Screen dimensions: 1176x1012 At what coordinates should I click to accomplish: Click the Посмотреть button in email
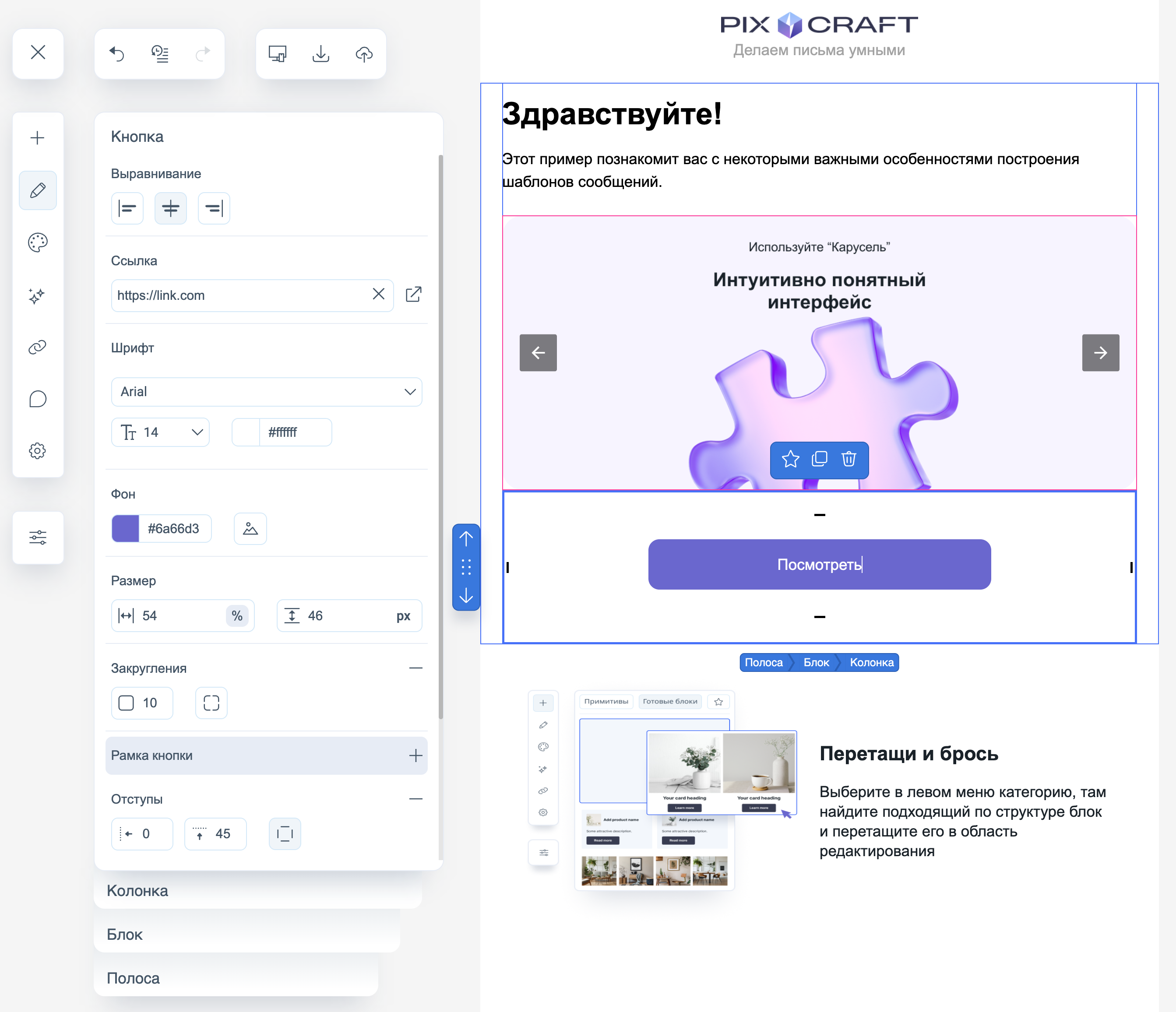click(x=819, y=564)
